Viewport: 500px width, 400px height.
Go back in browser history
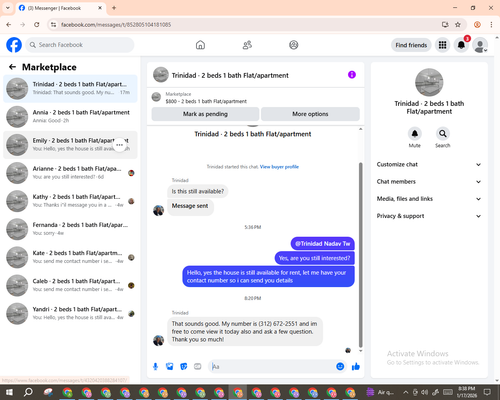pos(9,25)
